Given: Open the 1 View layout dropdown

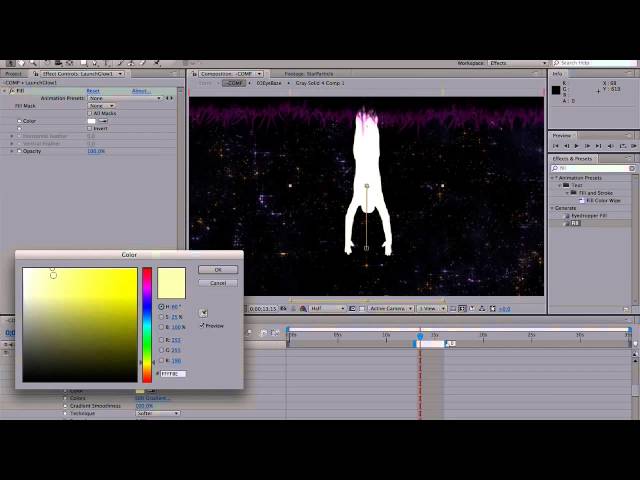Looking at the screenshot, I should click(432, 309).
